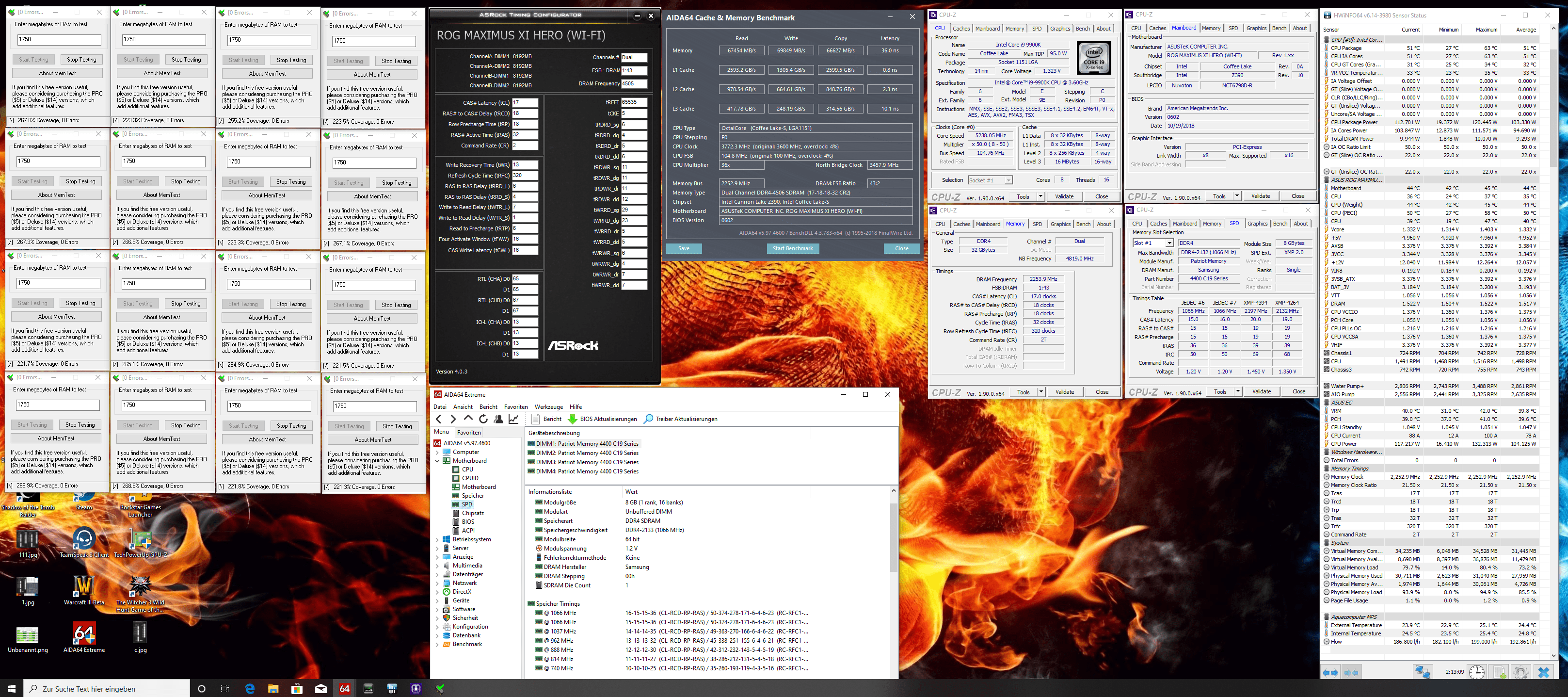Click CAS# Latency (tCL) field in ASRock Timing Configurator
Viewport: 1568px width, 697px height.
[525, 103]
